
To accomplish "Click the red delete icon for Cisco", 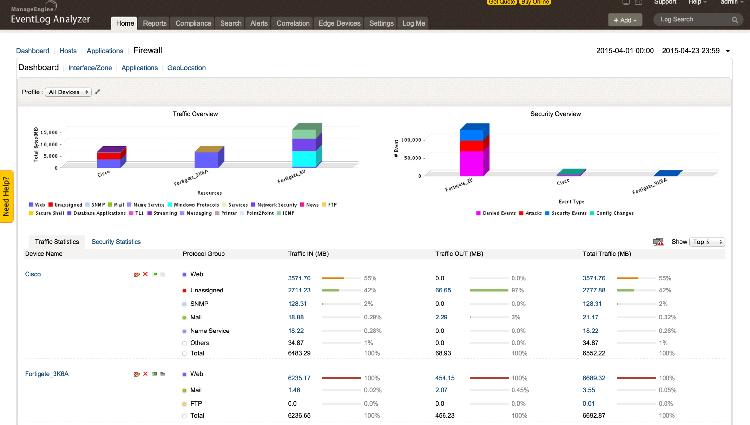I will point(145,273).
